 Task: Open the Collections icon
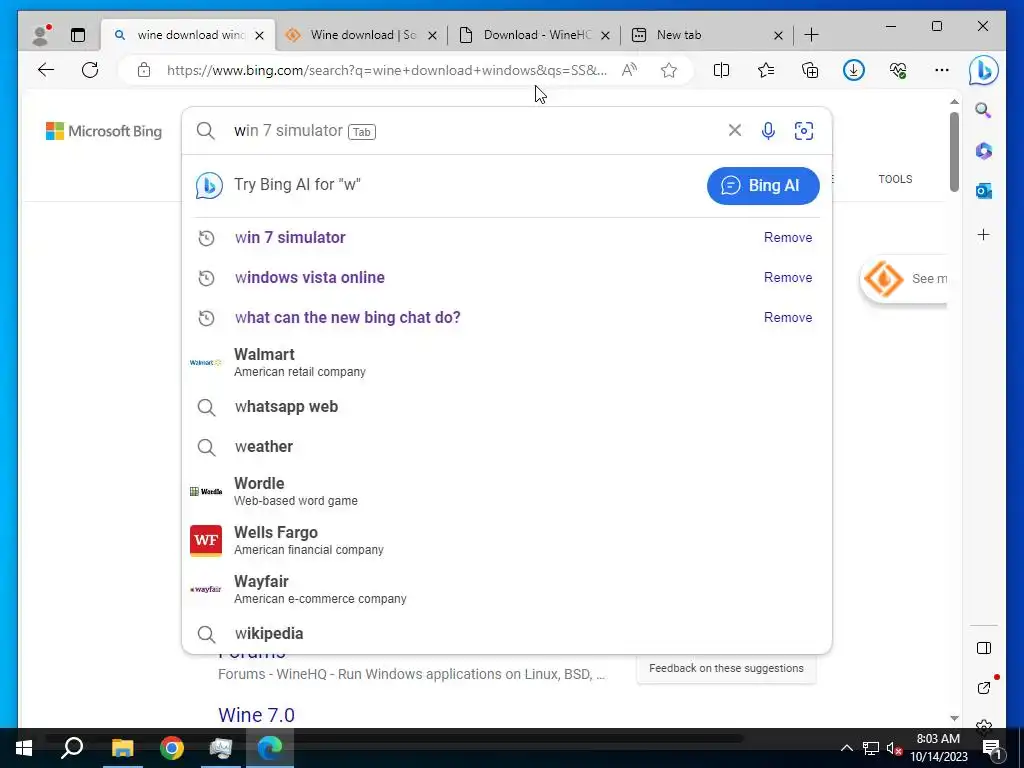coord(810,70)
